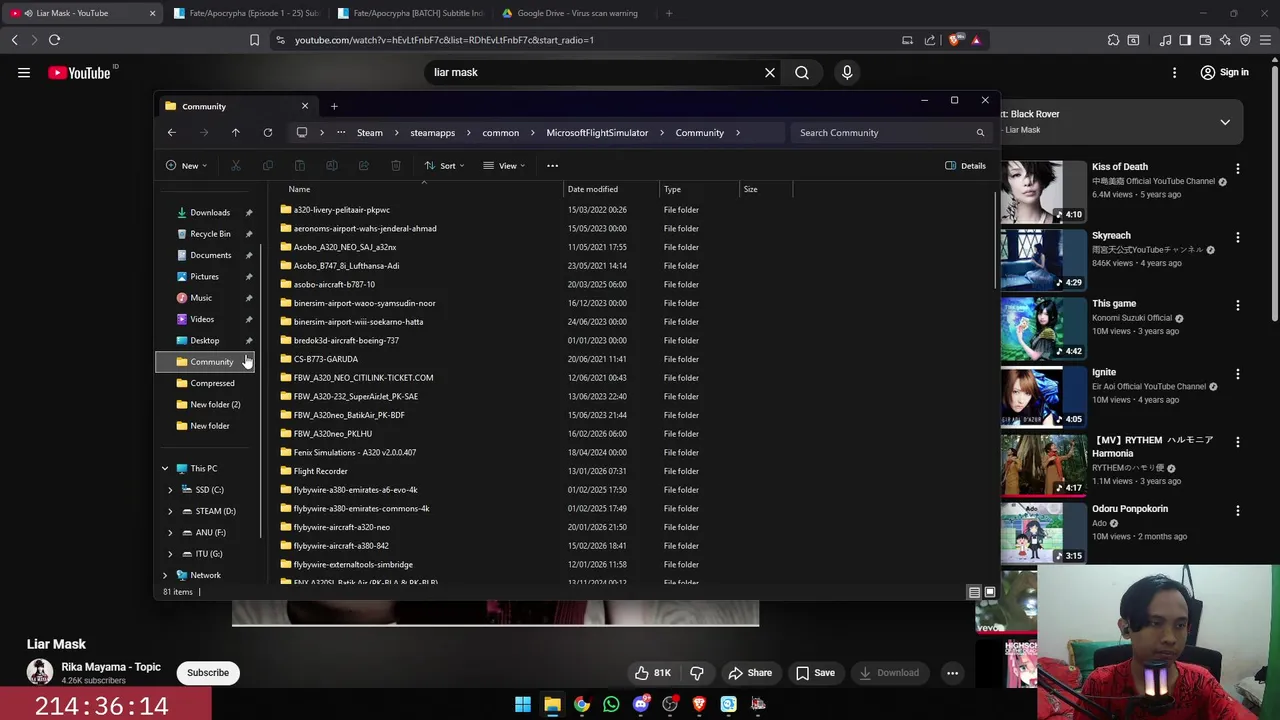
Task: Reload the browser page
Action: point(54,40)
